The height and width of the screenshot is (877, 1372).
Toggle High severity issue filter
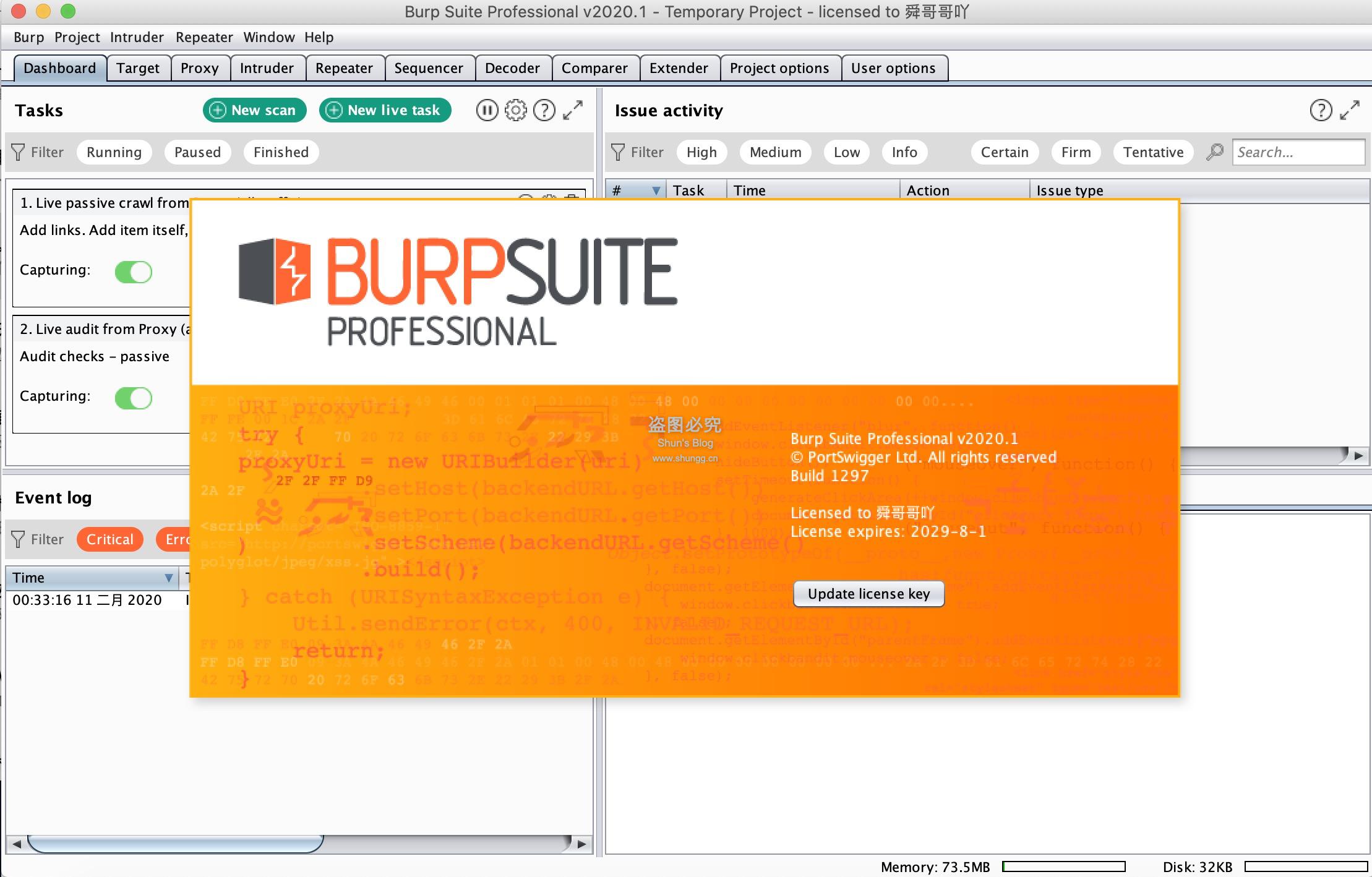[701, 152]
